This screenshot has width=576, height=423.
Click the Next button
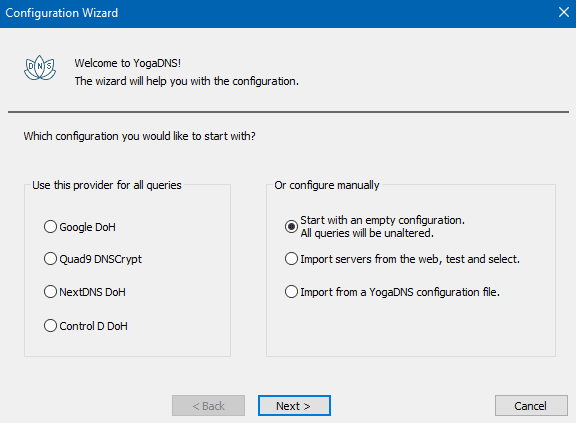(294, 406)
